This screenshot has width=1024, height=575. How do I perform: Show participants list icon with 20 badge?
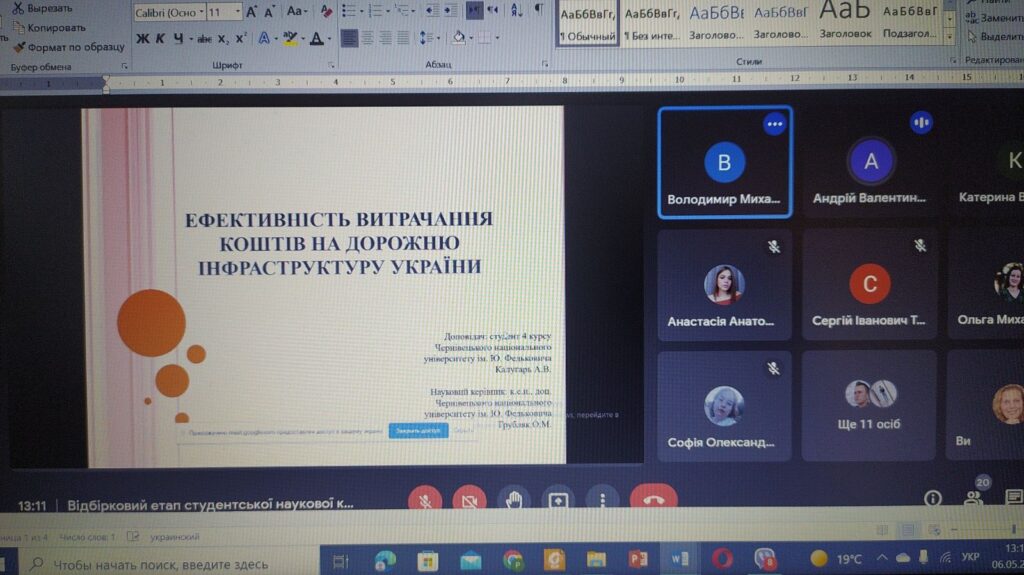[974, 497]
